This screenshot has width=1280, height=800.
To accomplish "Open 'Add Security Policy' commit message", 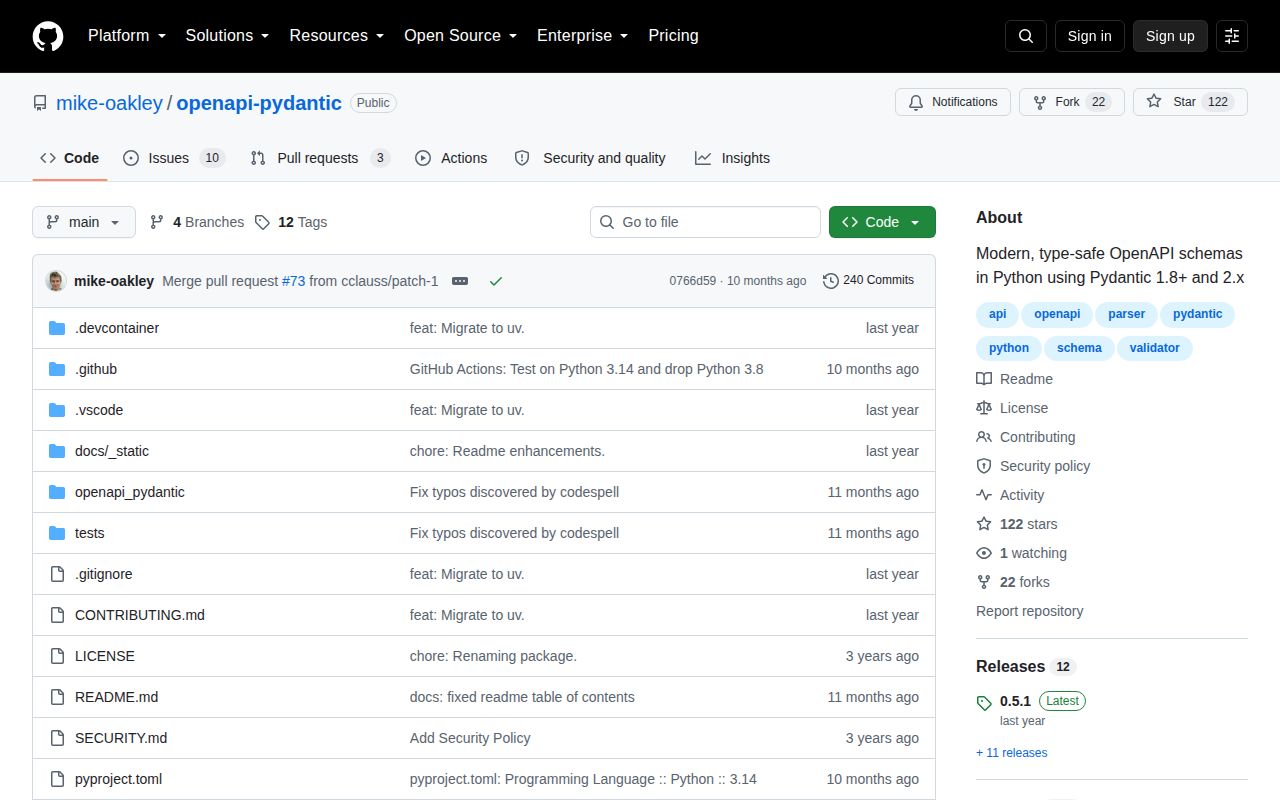I will [x=470, y=738].
